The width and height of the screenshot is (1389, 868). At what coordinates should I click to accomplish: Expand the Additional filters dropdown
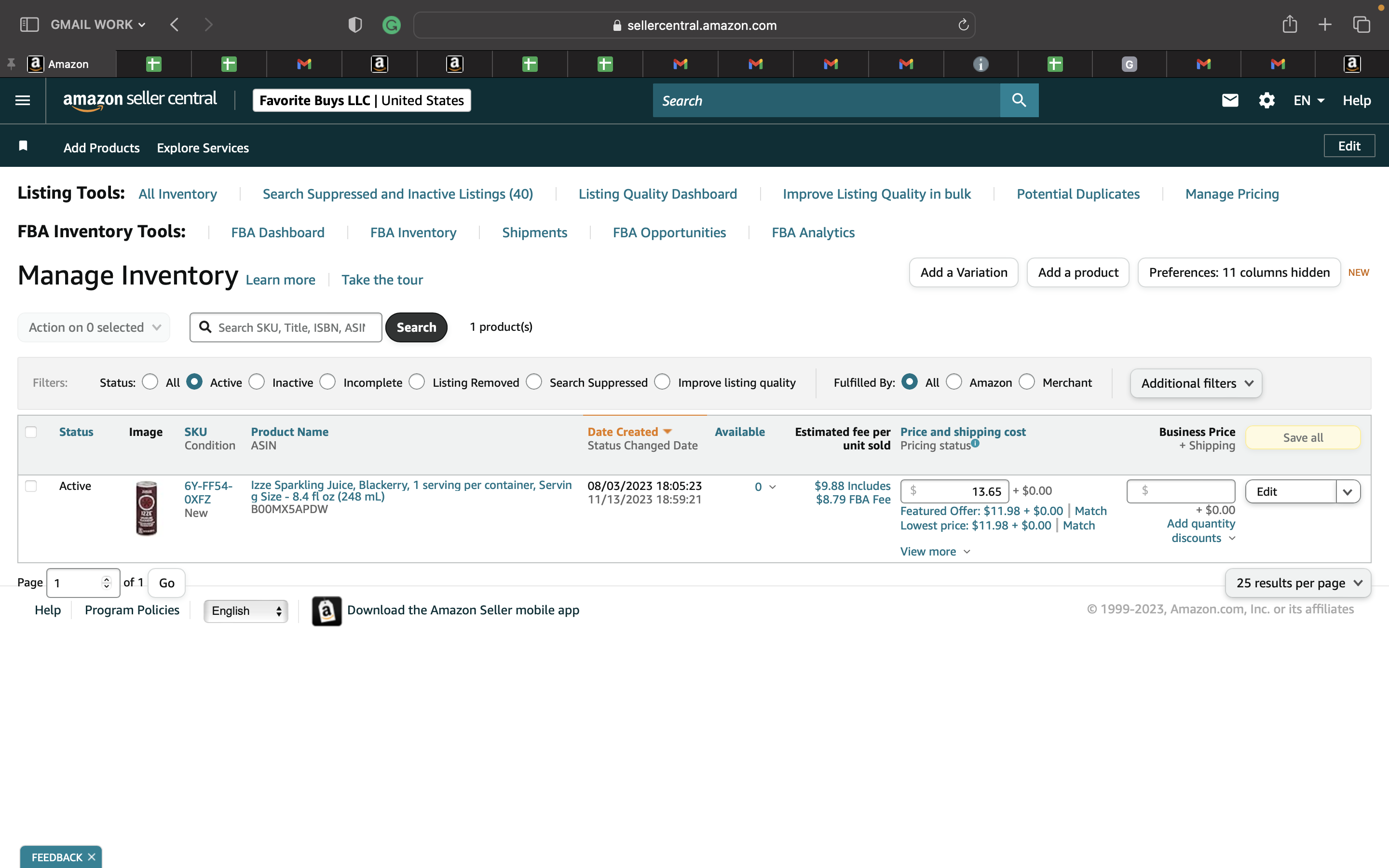[1196, 383]
